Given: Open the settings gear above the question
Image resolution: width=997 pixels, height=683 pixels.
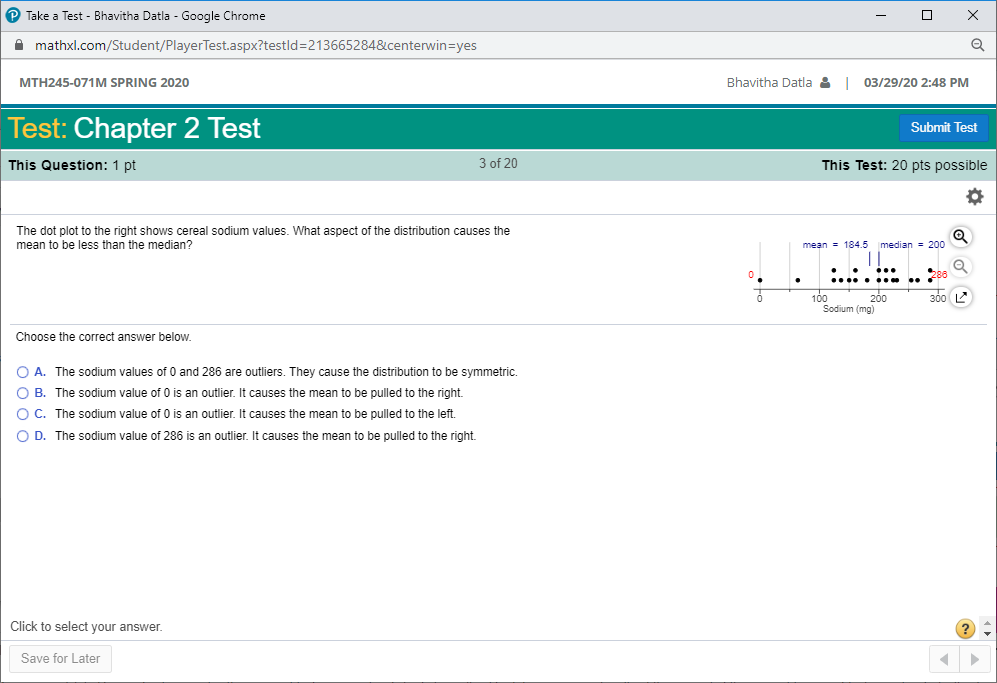Looking at the screenshot, I should tap(974, 196).
